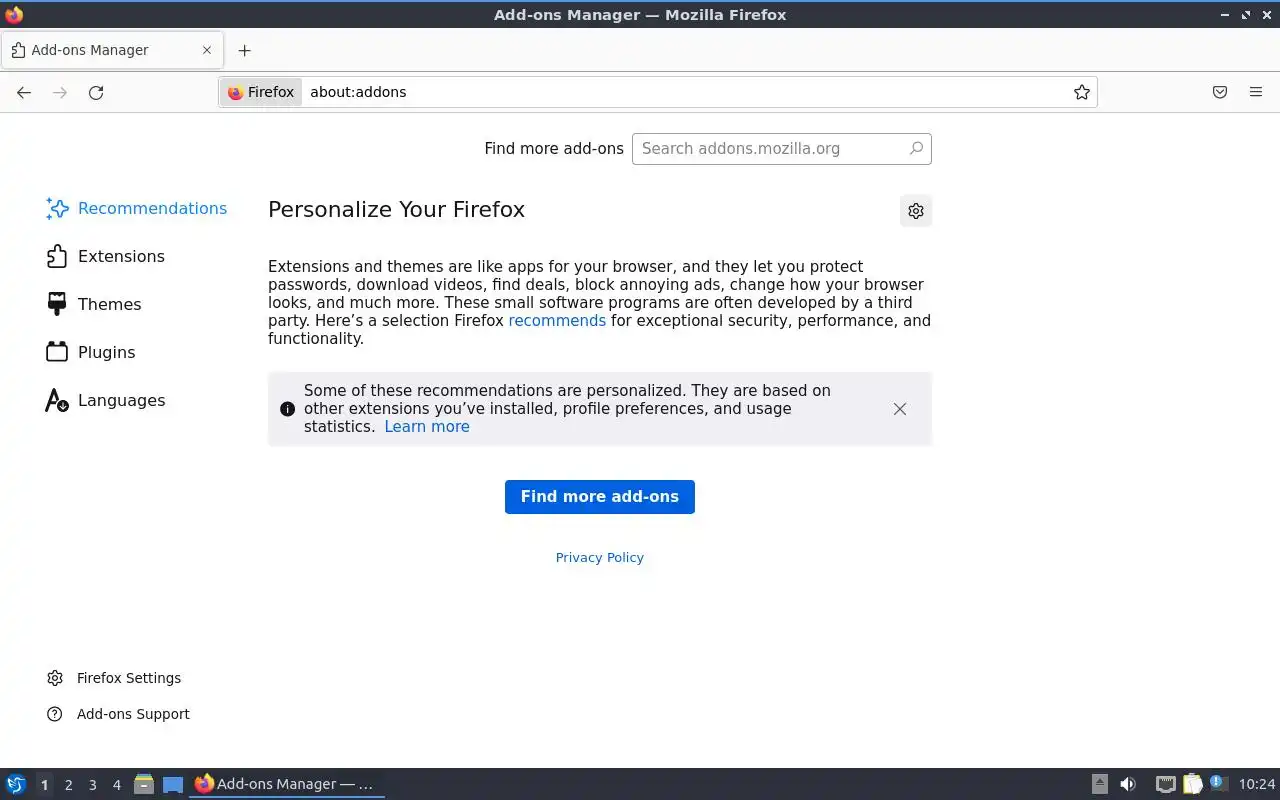Click the removable media tray icon
This screenshot has width=1280, height=800.
coord(1099,784)
